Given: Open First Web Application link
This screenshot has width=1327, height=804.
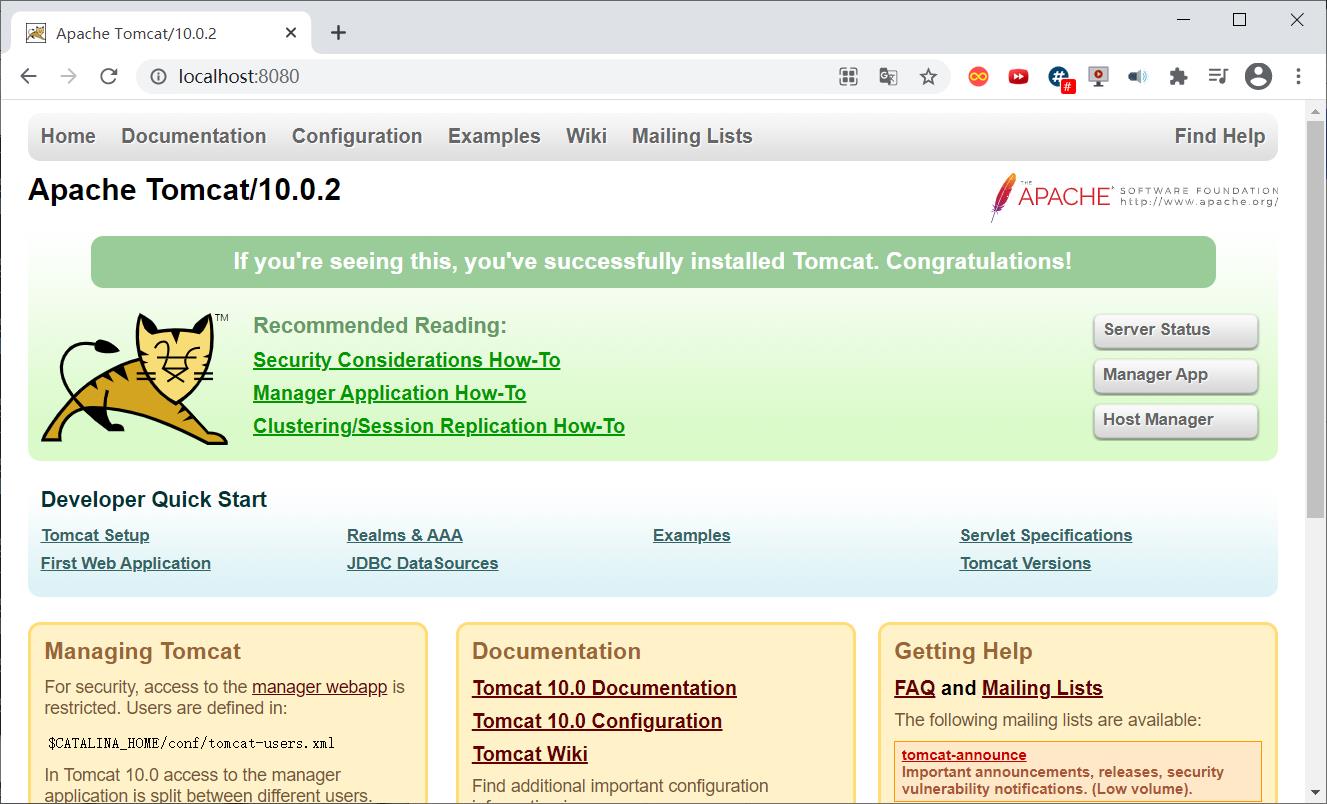Looking at the screenshot, I should tap(126, 563).
